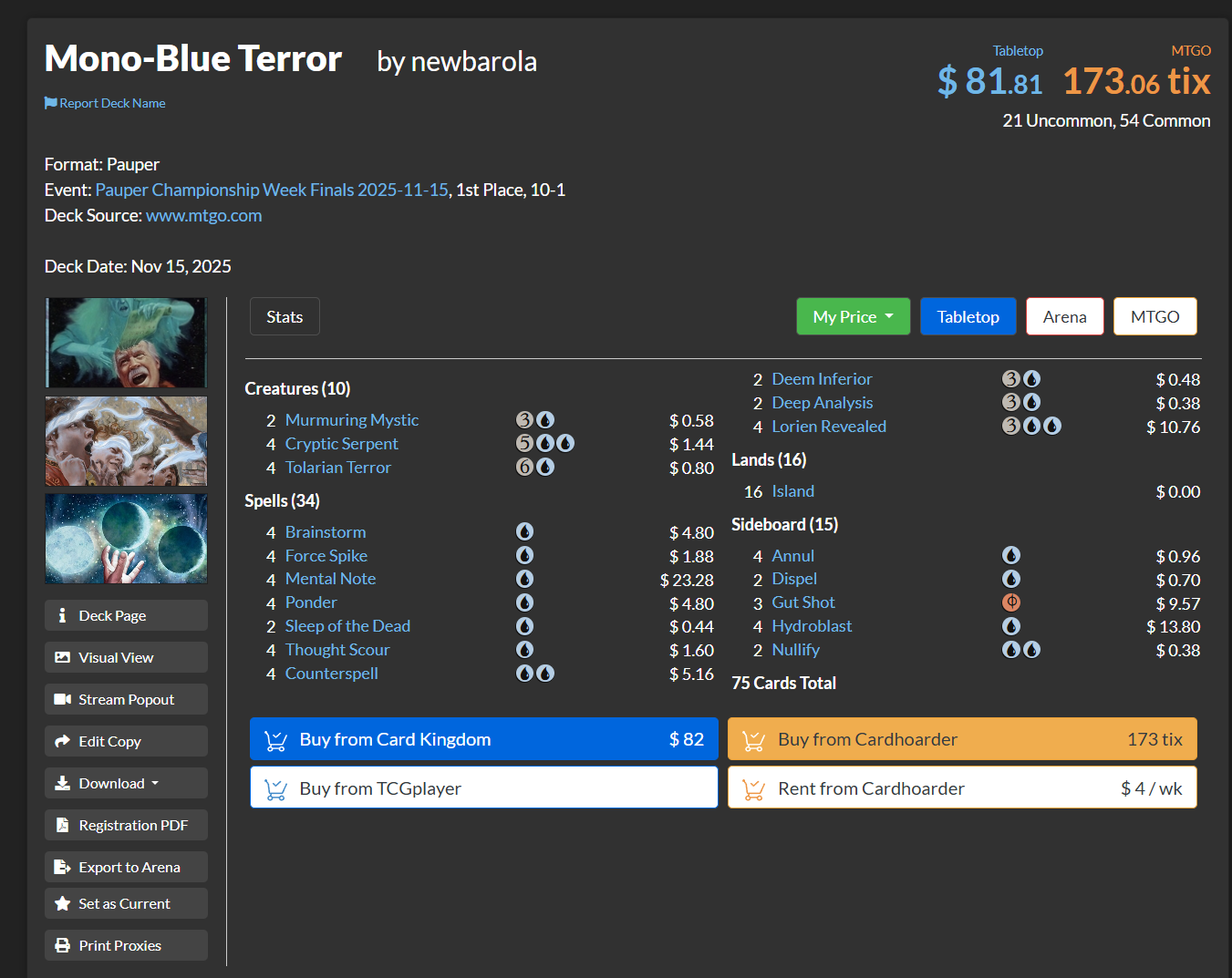Click the star icon on Set as Current
This screenshot has width=1232, height=978.
(x=62, y=903)
